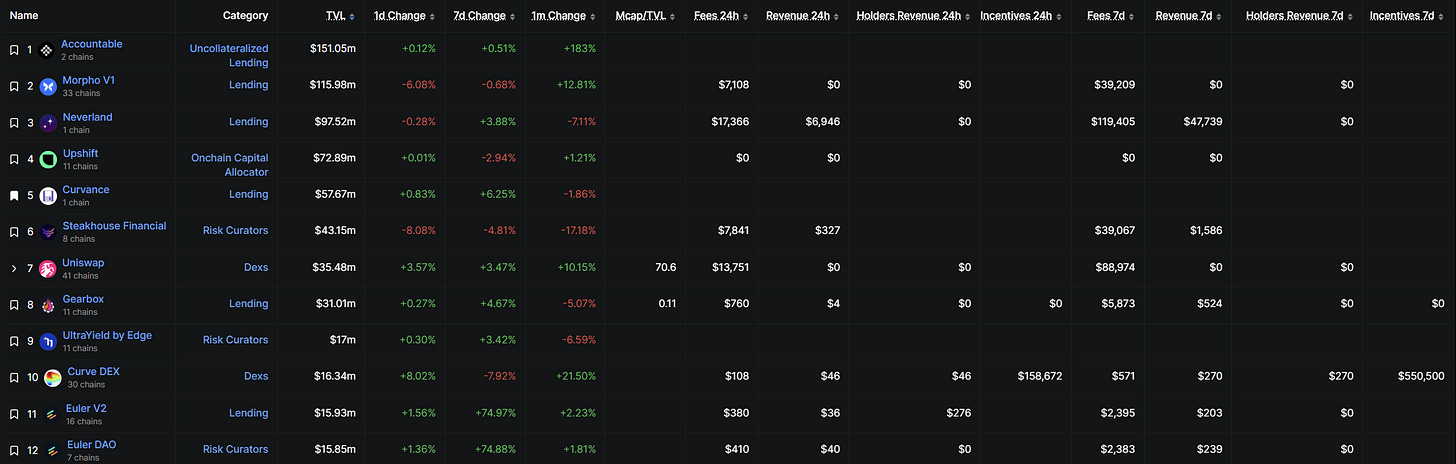Screen dimensions: 1456x464
Task: Click the Uniswap pink unicorn logo
Action: tap(47, 269)
